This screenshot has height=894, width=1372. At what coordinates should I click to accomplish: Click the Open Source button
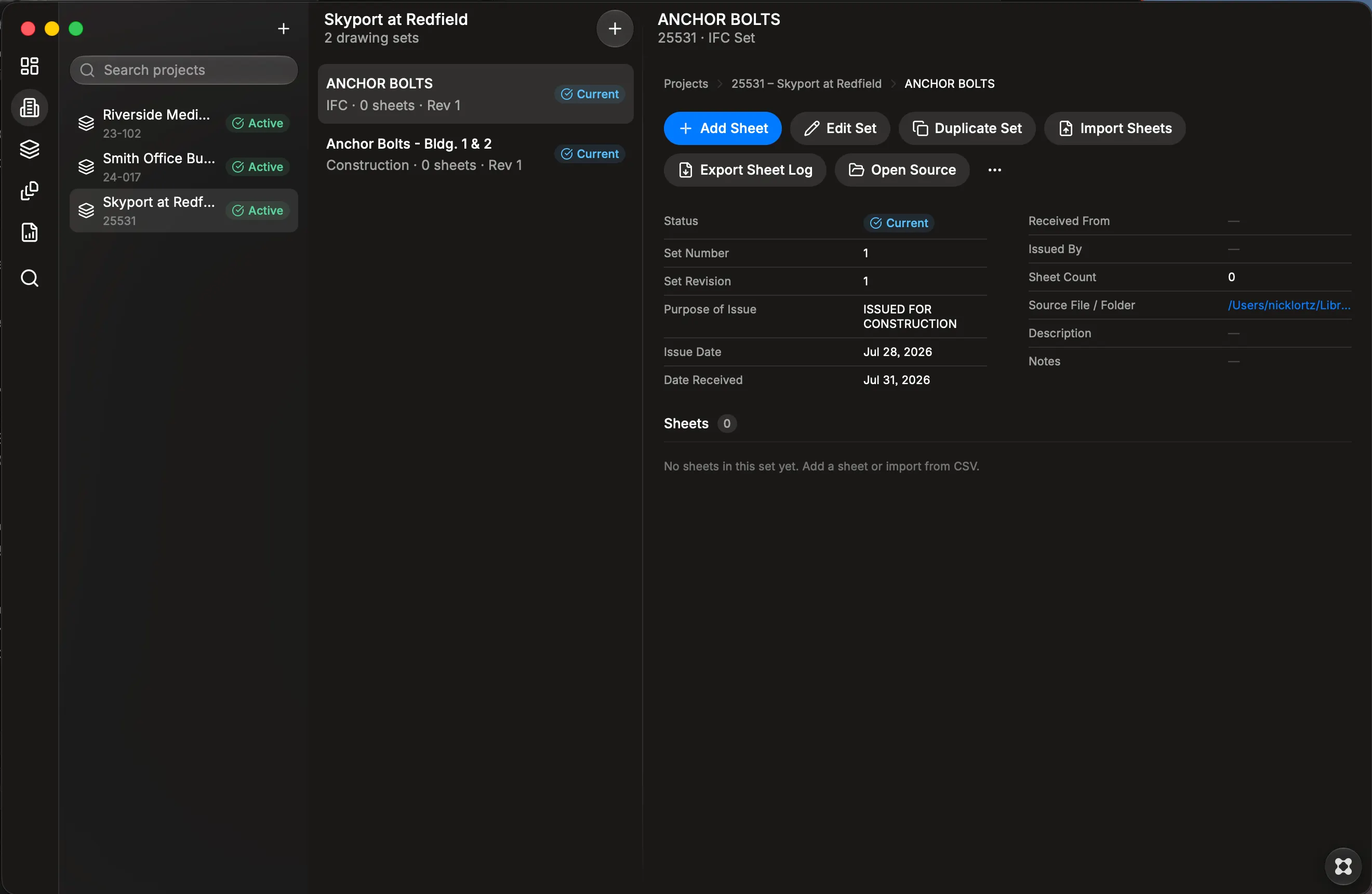(x=902, y=169)
